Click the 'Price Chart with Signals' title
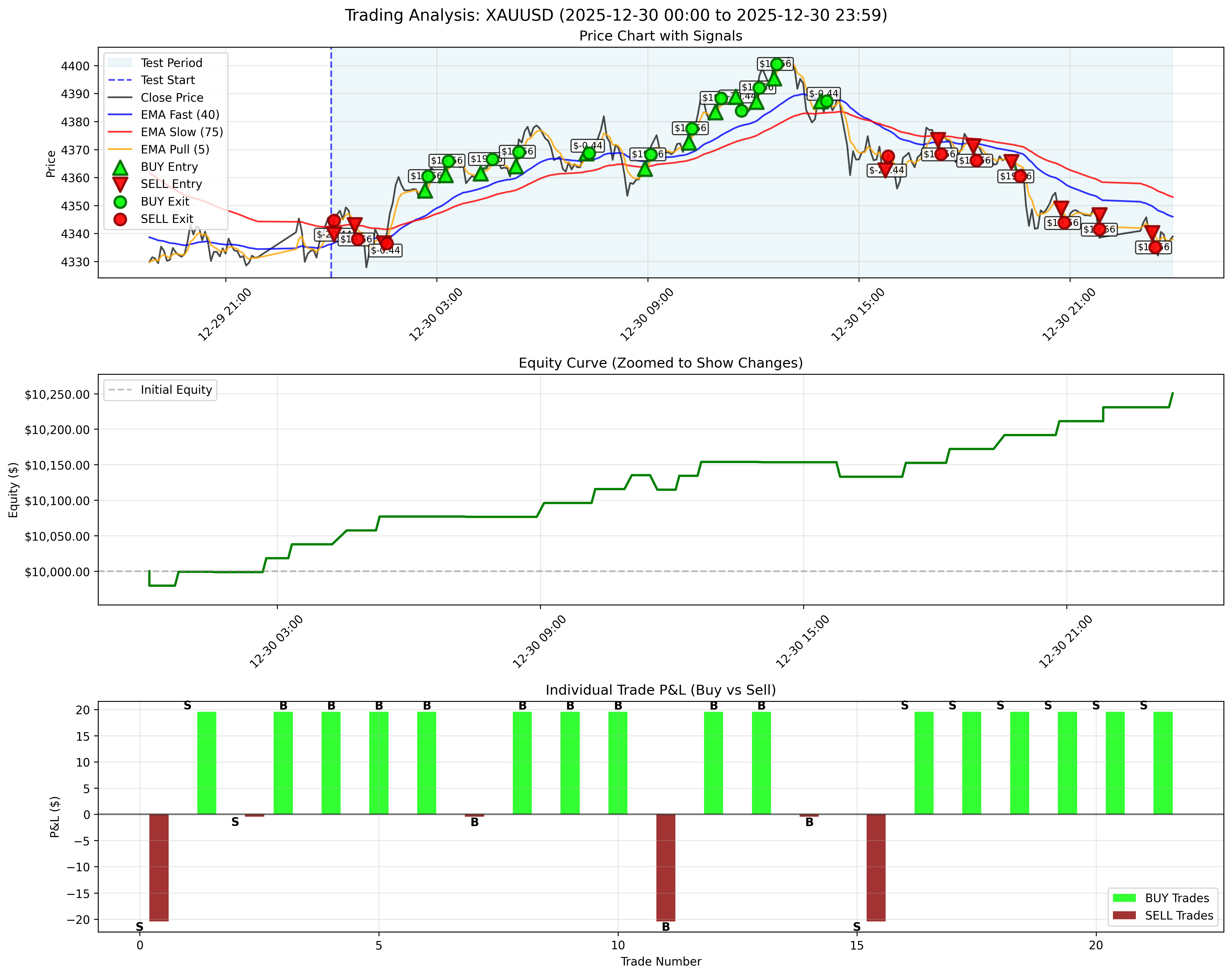The height and width of the screenshot is (976, 1232). [661, 36]
